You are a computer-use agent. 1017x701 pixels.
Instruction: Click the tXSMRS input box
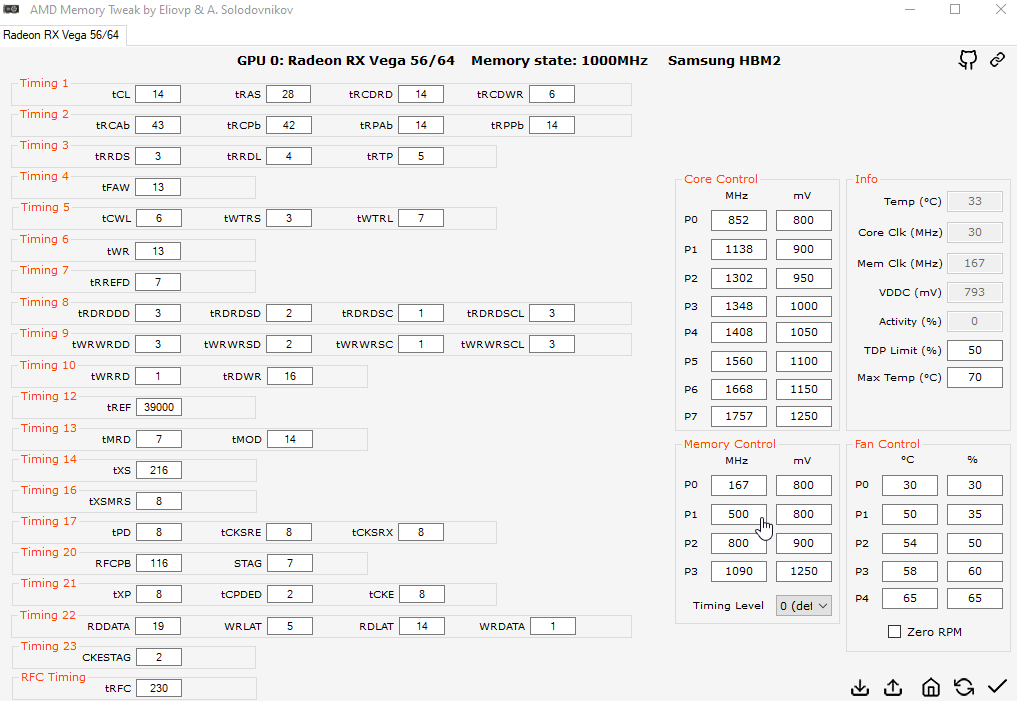[159, 501]
